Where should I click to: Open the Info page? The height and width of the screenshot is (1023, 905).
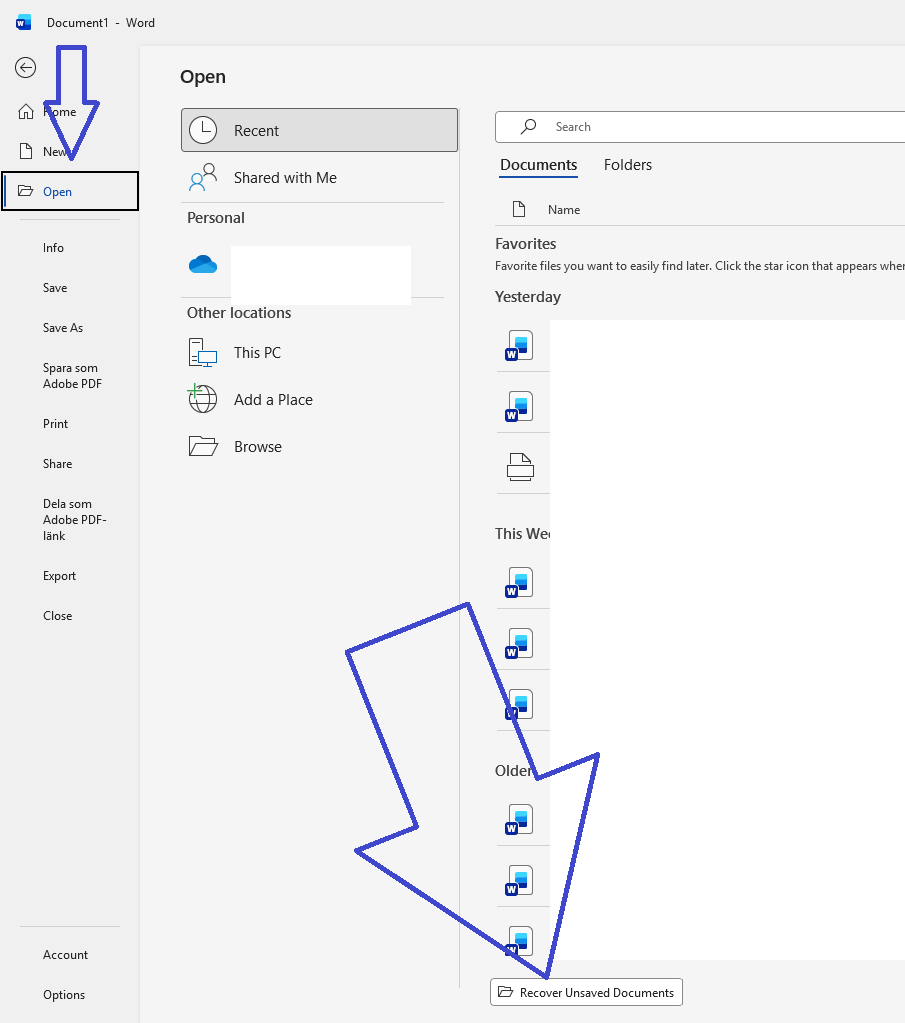54,248
